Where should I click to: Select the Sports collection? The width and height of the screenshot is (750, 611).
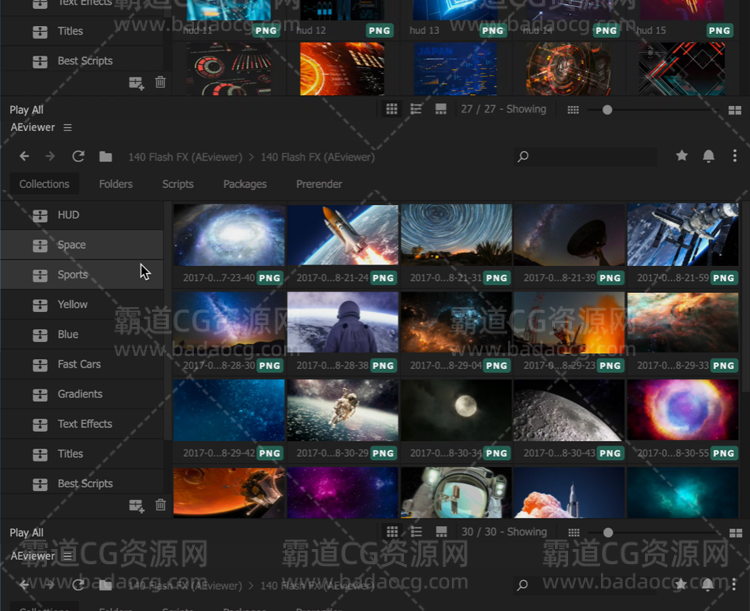pyautogui.click(x=82, y=275)
